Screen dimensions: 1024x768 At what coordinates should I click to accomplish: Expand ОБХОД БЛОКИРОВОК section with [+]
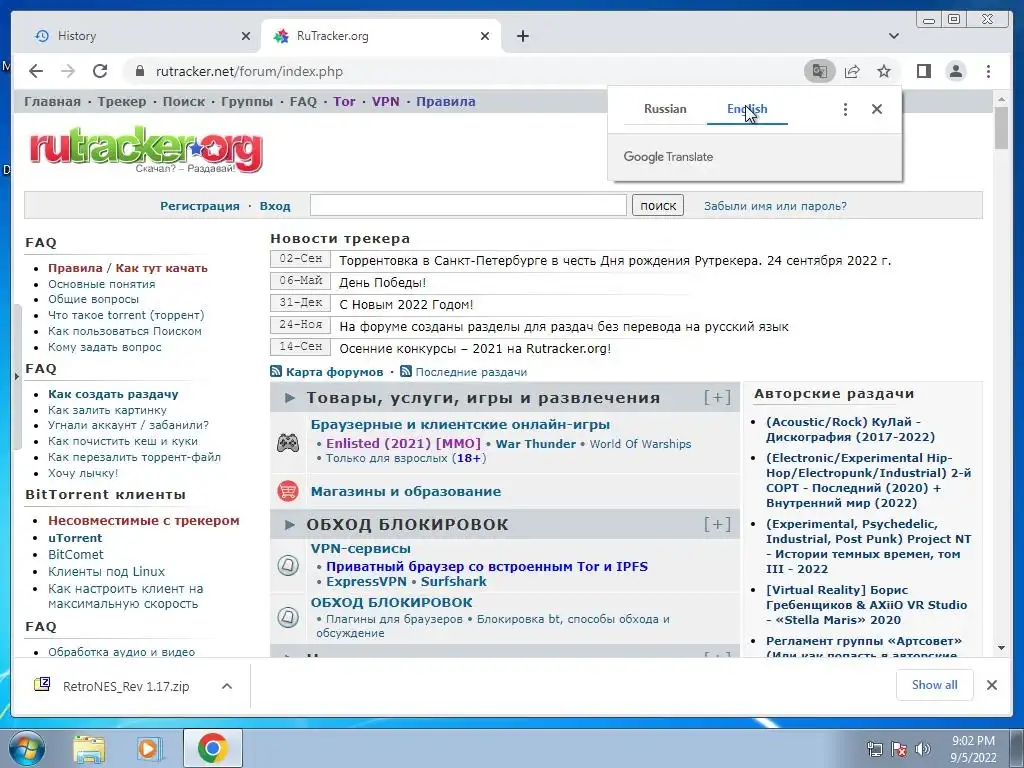(x=717, y=524)
